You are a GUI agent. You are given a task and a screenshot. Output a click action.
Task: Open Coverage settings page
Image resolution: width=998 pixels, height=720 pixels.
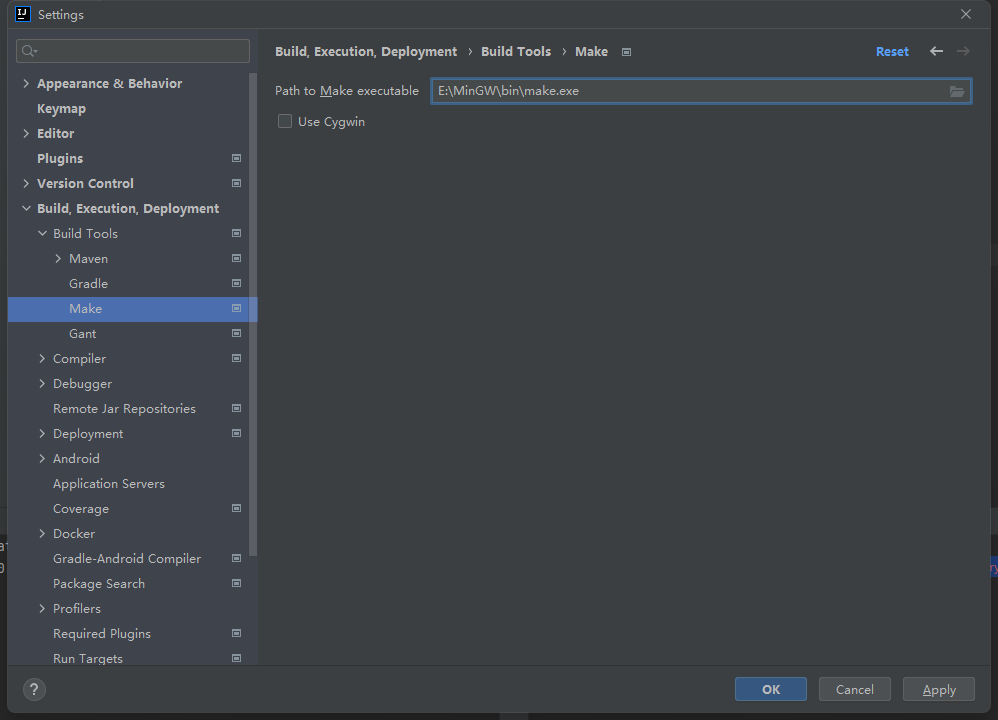click(x=81, y=509)
